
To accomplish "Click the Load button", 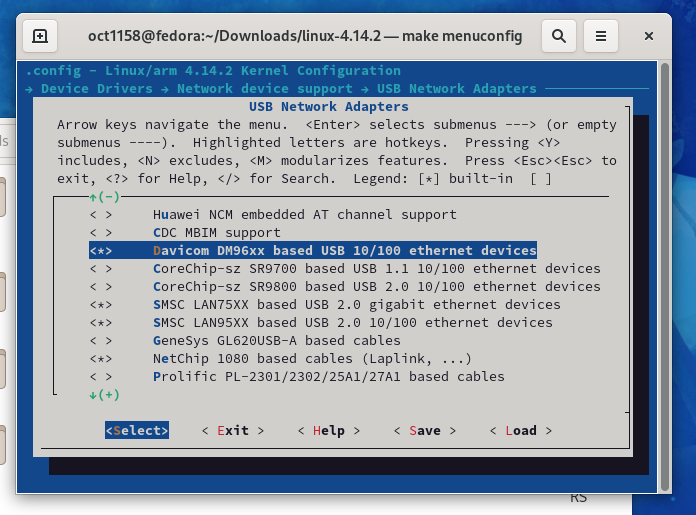I will (521, 430).
